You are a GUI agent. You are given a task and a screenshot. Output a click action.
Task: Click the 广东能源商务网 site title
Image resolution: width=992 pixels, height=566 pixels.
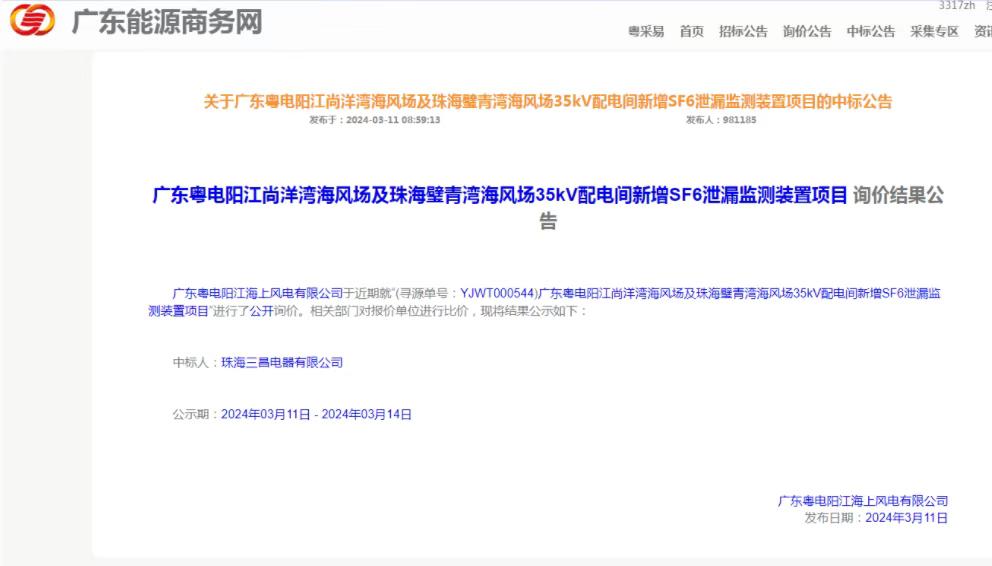click(166, 21)
